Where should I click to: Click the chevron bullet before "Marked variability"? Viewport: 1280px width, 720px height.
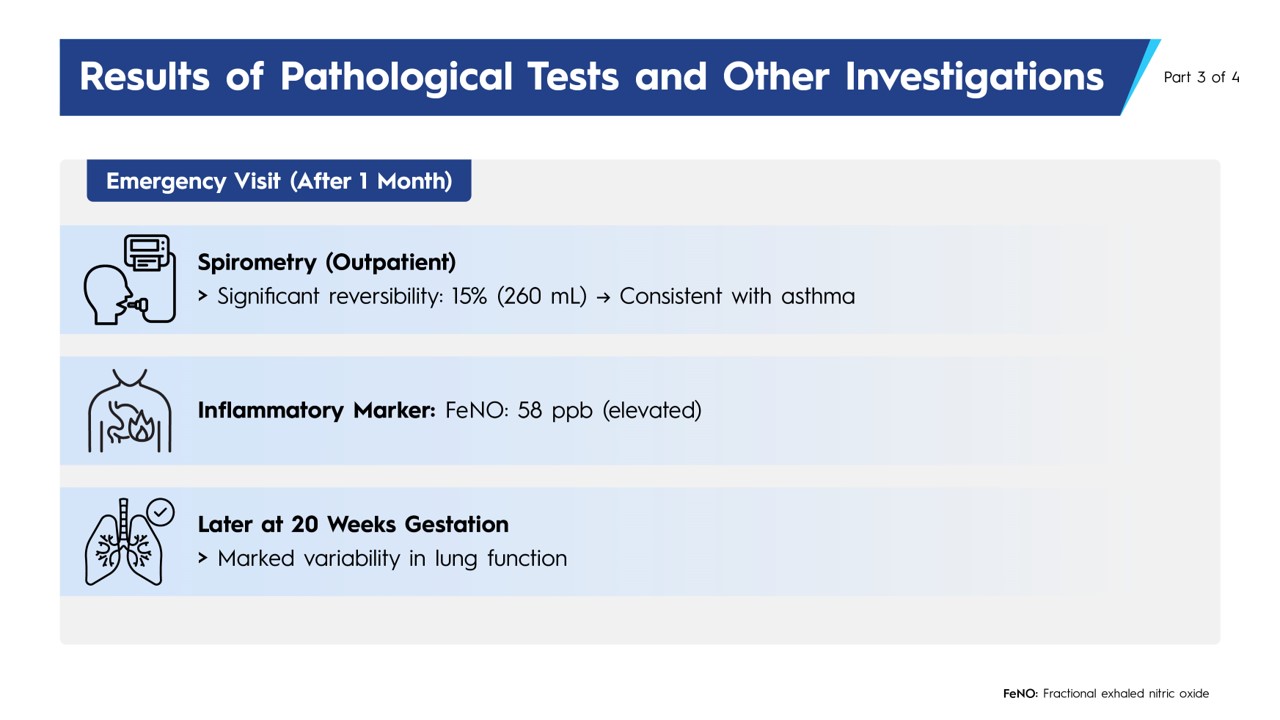point(203,559)
